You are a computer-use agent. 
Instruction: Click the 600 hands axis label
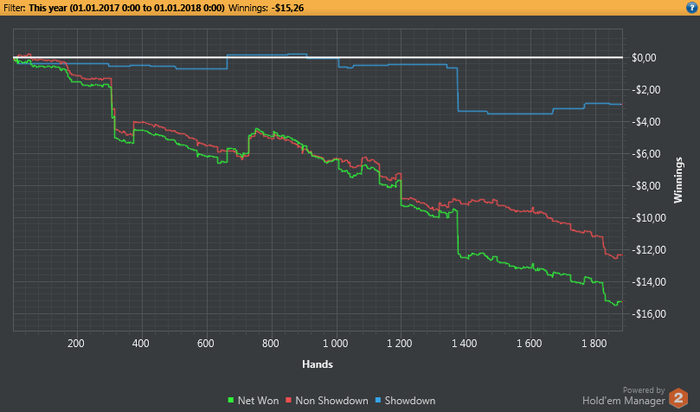[205, 343]
